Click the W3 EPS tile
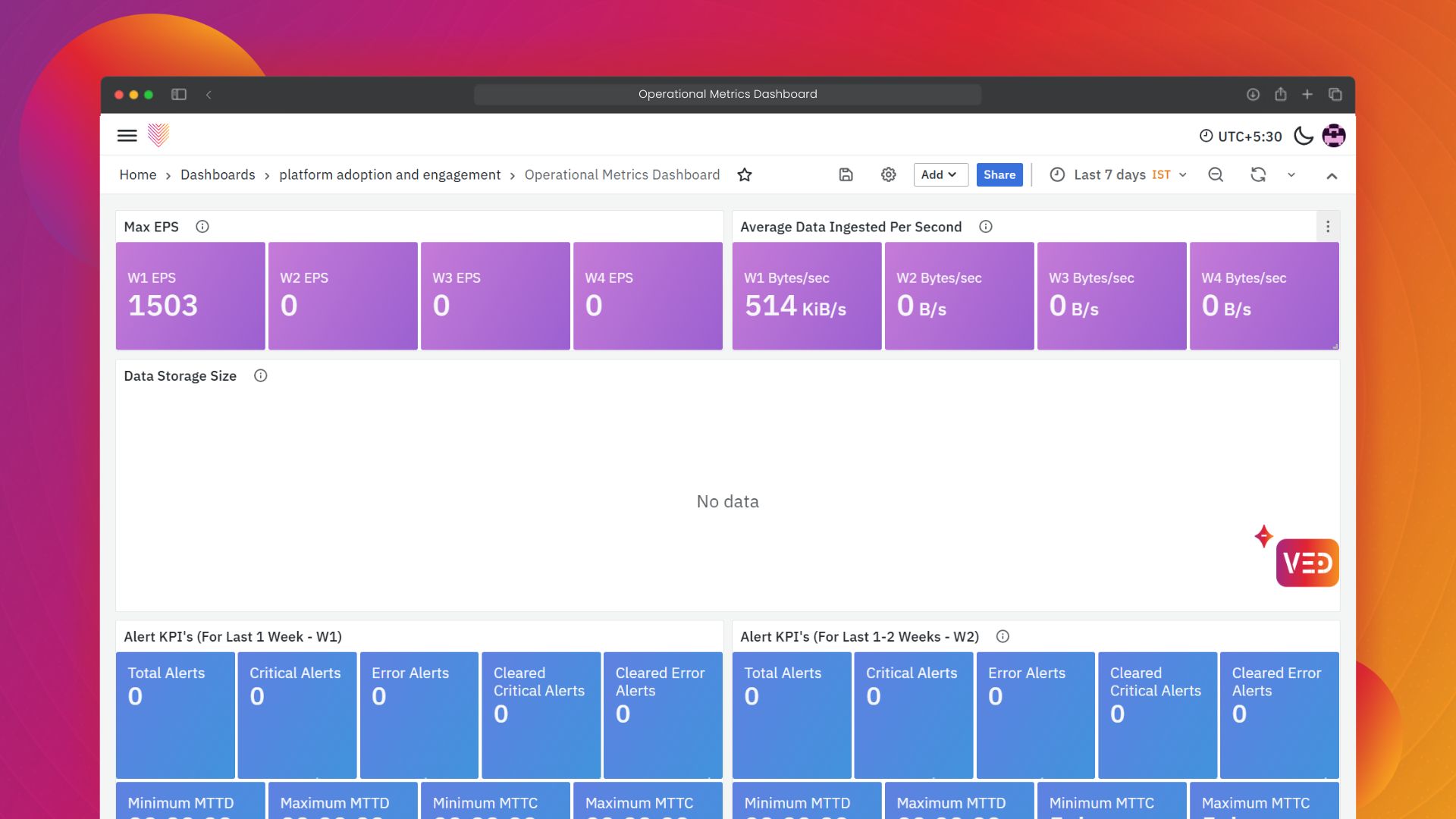 tap(495, 296)
